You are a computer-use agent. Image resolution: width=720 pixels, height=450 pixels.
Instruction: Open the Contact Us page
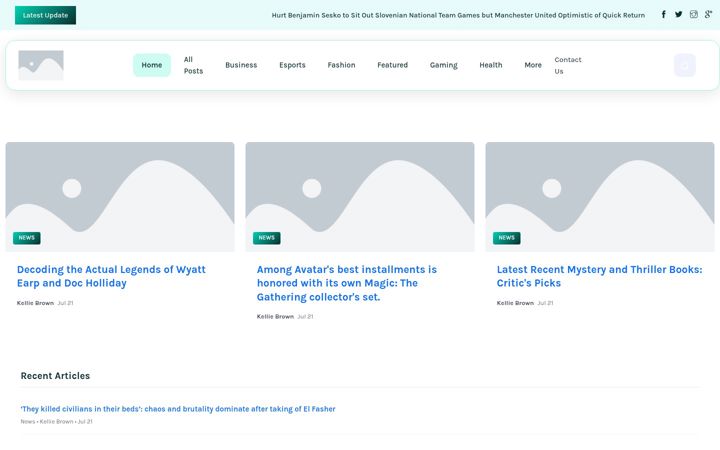[568, 65]
